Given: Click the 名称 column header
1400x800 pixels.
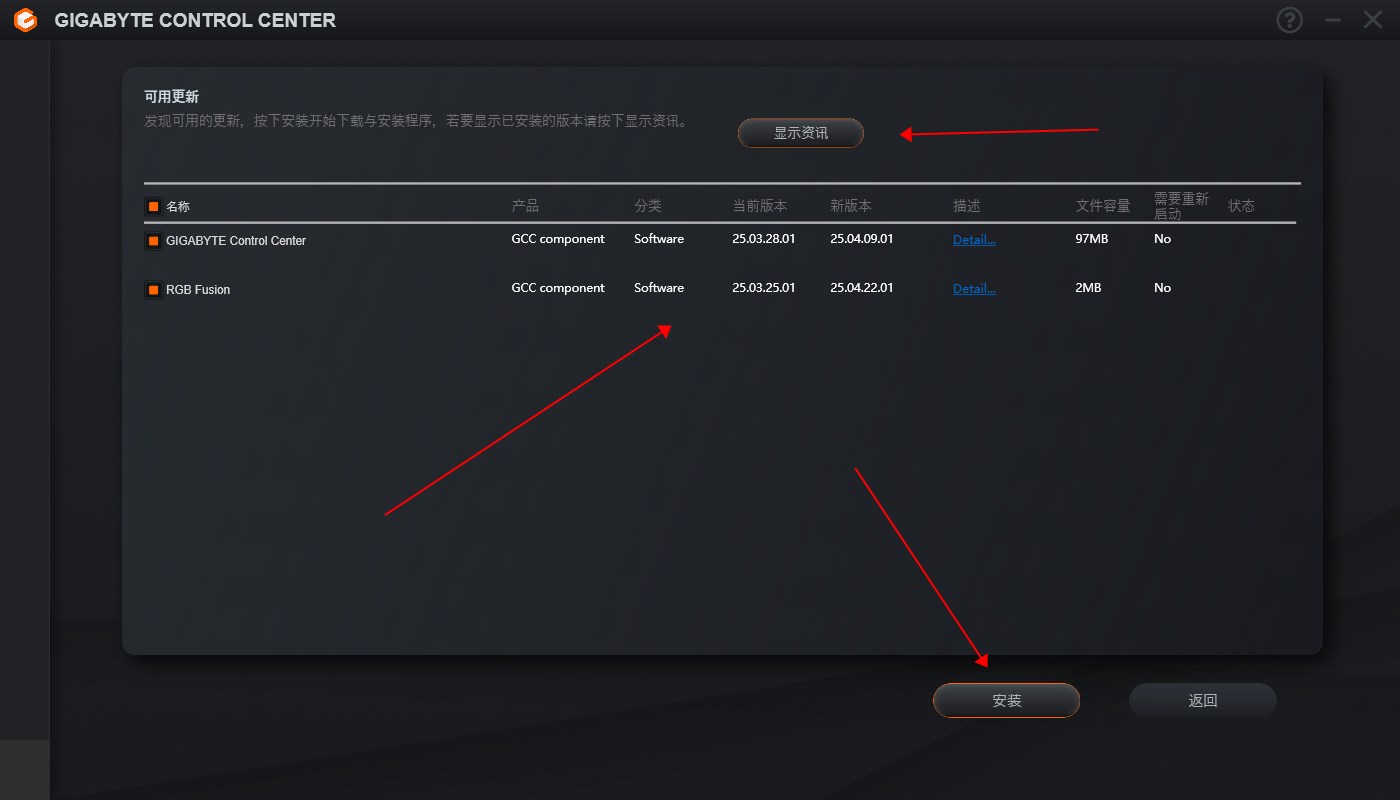Looking at the screenshot, I should [178, 206].
